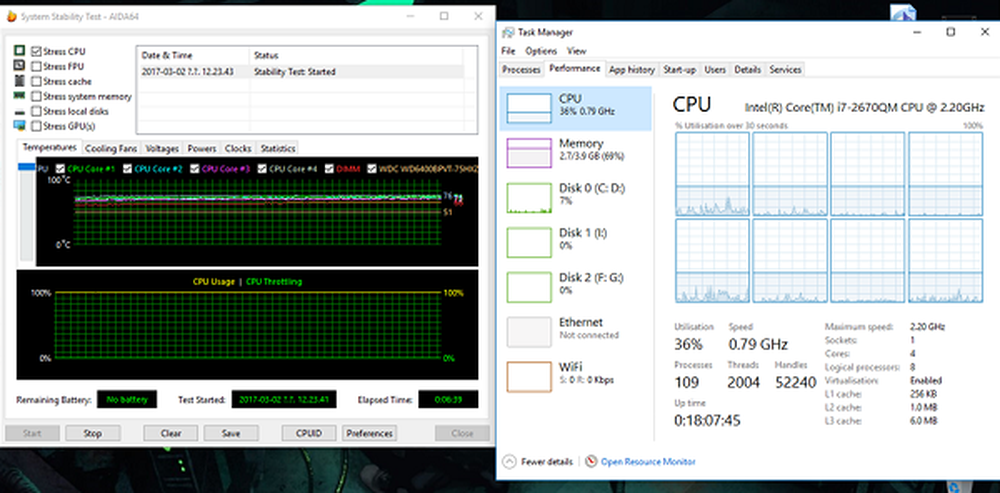Switch to the Voltages tab
The width and height of the screenshot is (1000, 493).
pyautogui.click(x=162, y=148)
